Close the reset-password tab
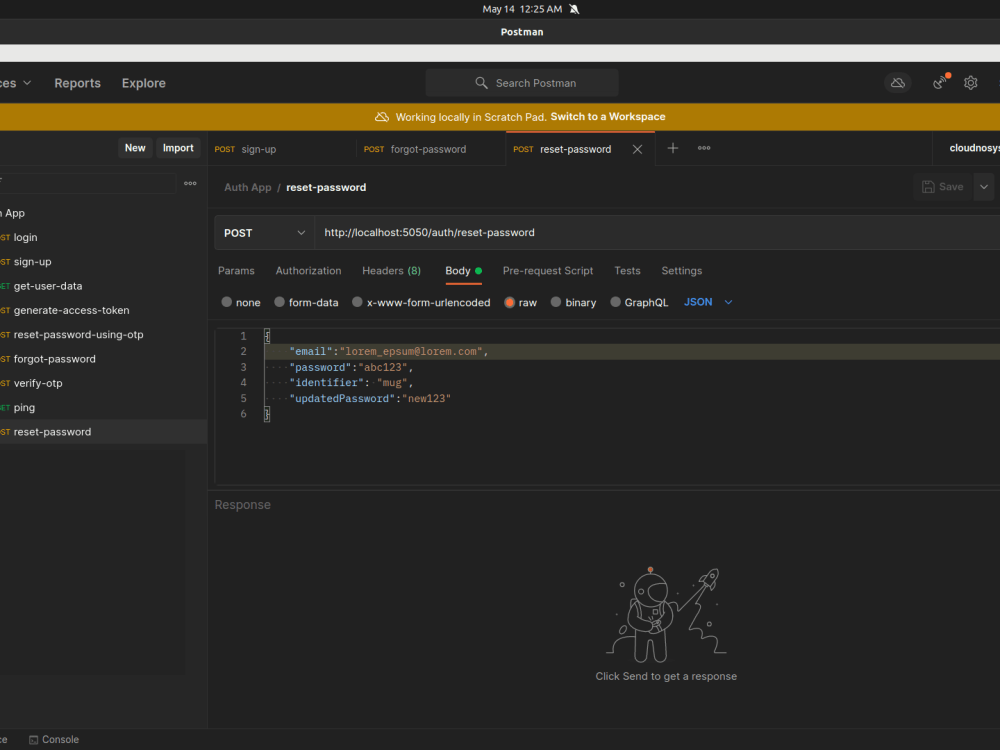This screenshot has height=750, width=1000. click(x=637, y=149)
